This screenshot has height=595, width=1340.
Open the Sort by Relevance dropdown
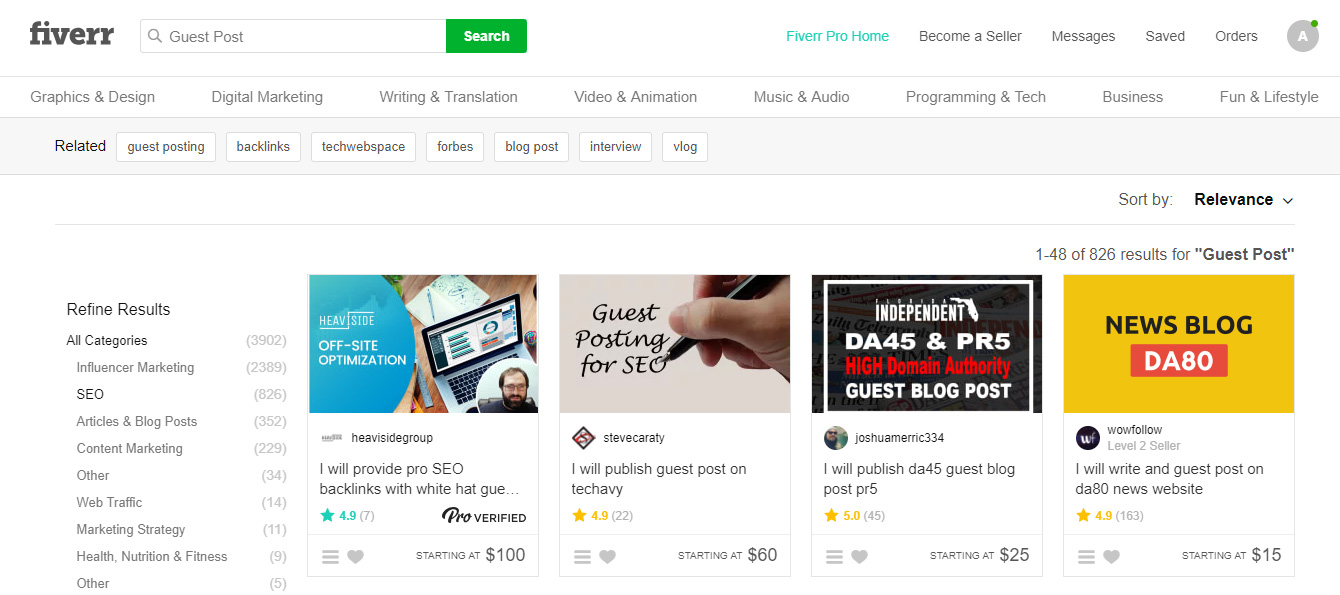click(1243, 199)
